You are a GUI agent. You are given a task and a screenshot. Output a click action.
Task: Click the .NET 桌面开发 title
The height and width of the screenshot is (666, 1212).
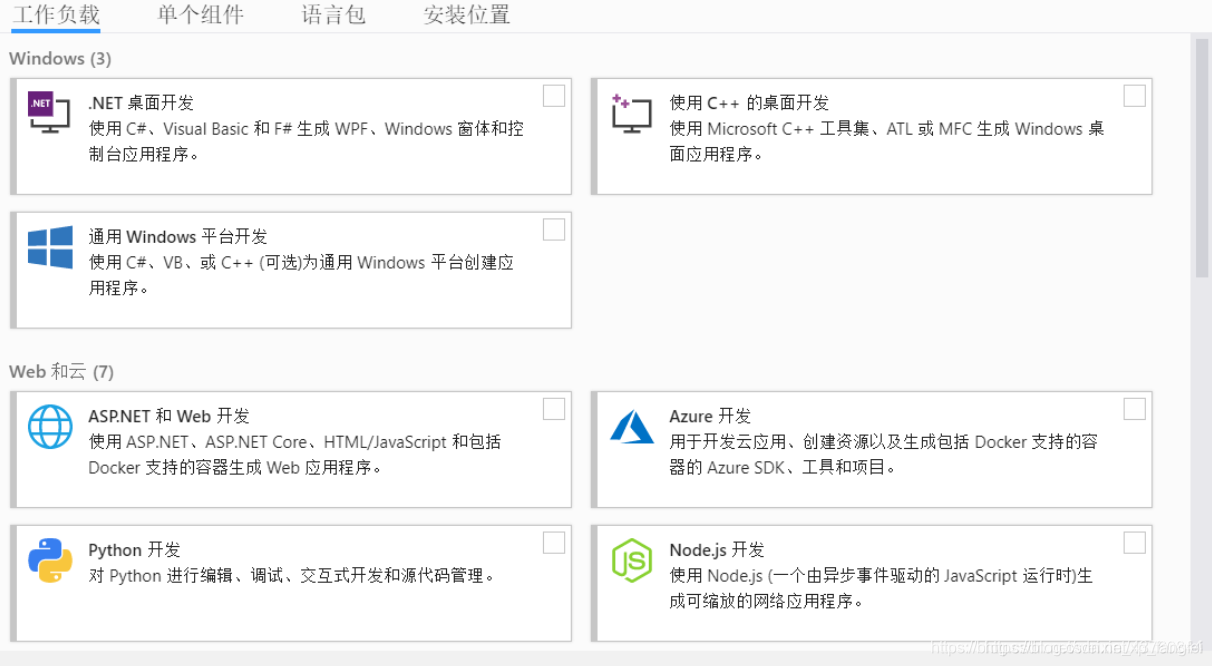coord(141,102)
